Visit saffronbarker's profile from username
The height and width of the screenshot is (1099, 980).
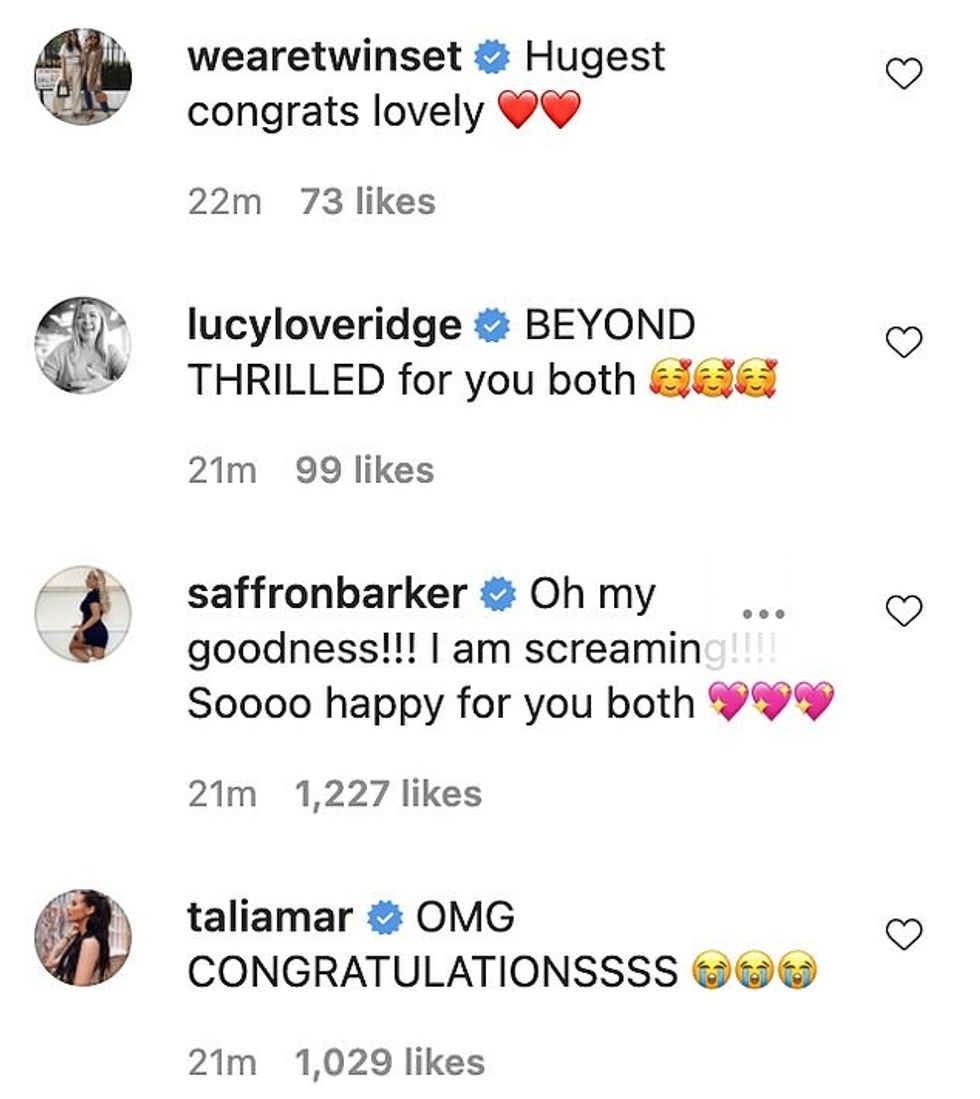click(x=327, y=594)
